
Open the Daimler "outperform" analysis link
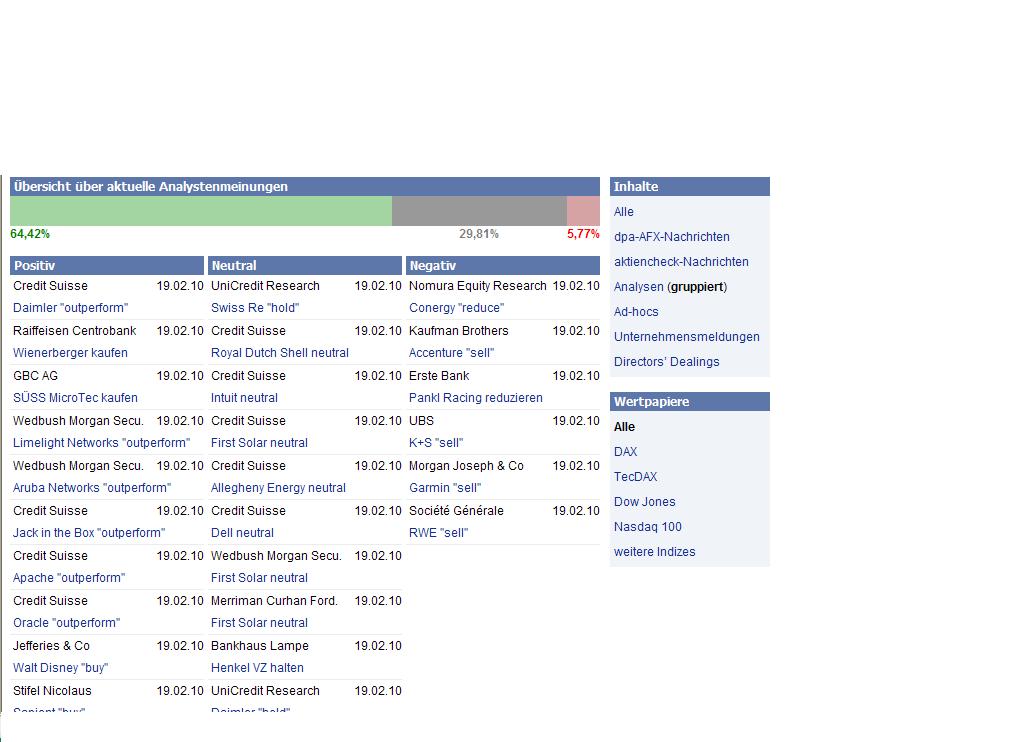click(71, 308)
